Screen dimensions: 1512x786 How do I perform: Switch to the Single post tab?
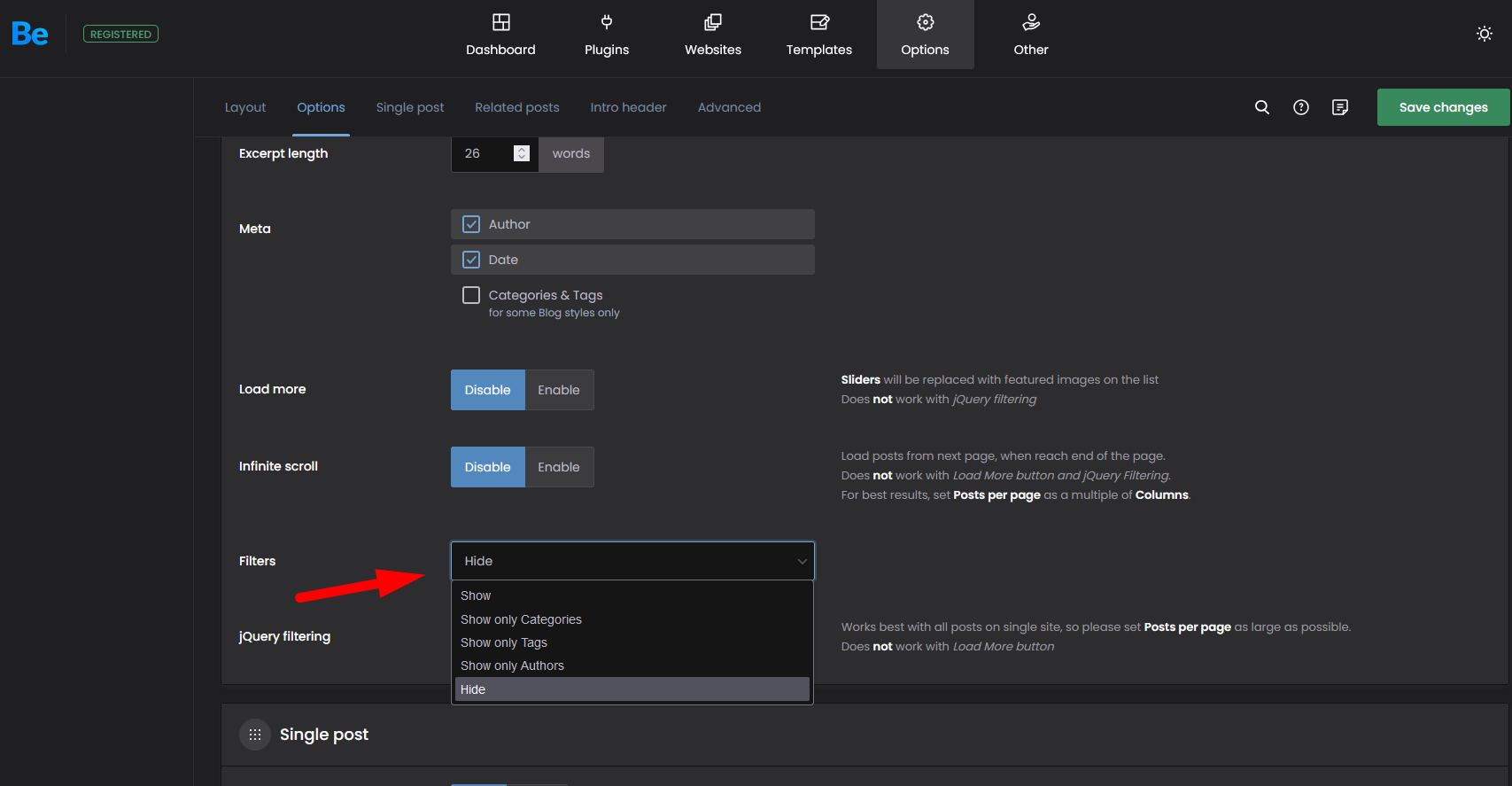click(x=410, y=107)
